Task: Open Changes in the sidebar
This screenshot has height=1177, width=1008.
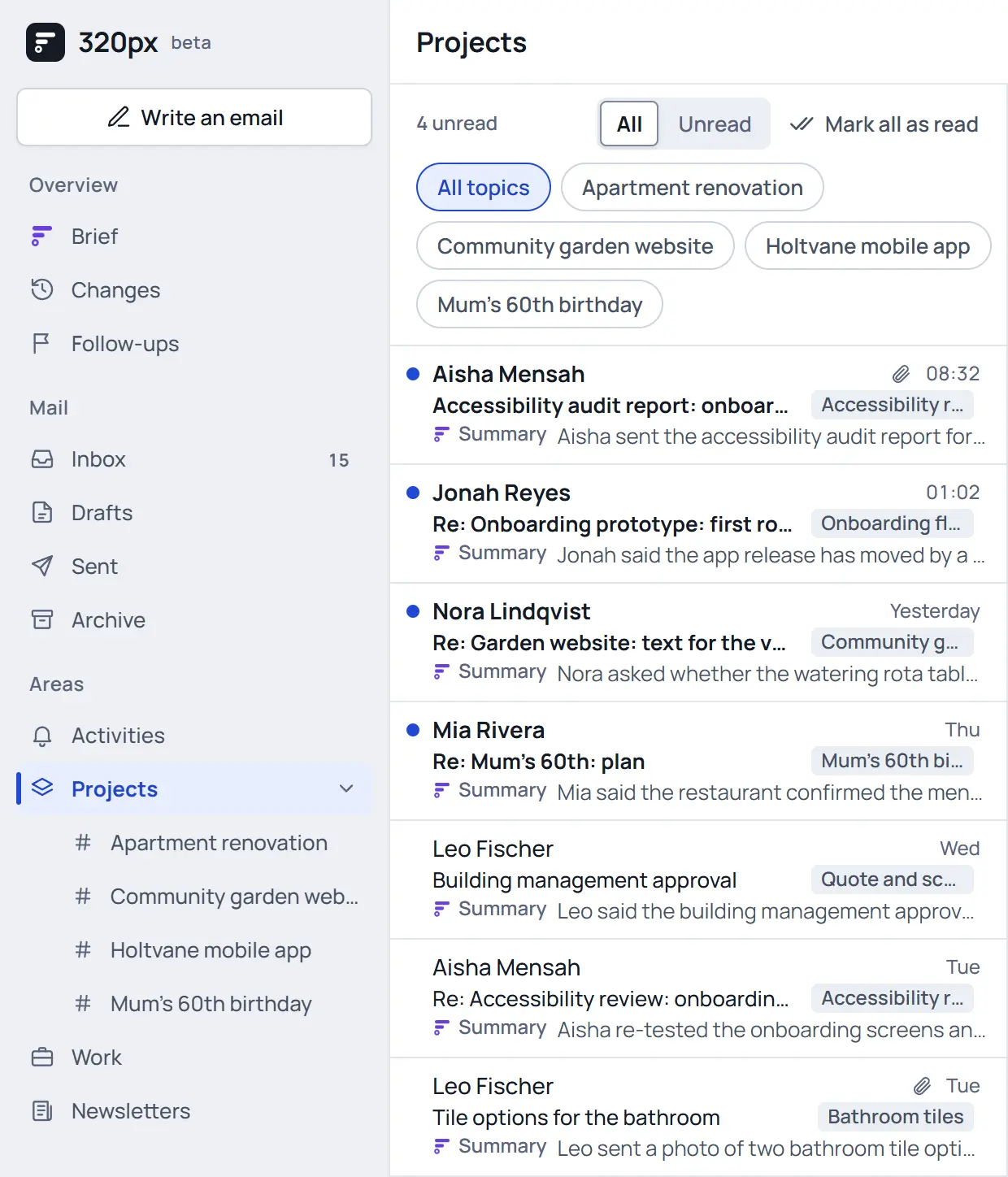Action: click(x=194, y=290)
